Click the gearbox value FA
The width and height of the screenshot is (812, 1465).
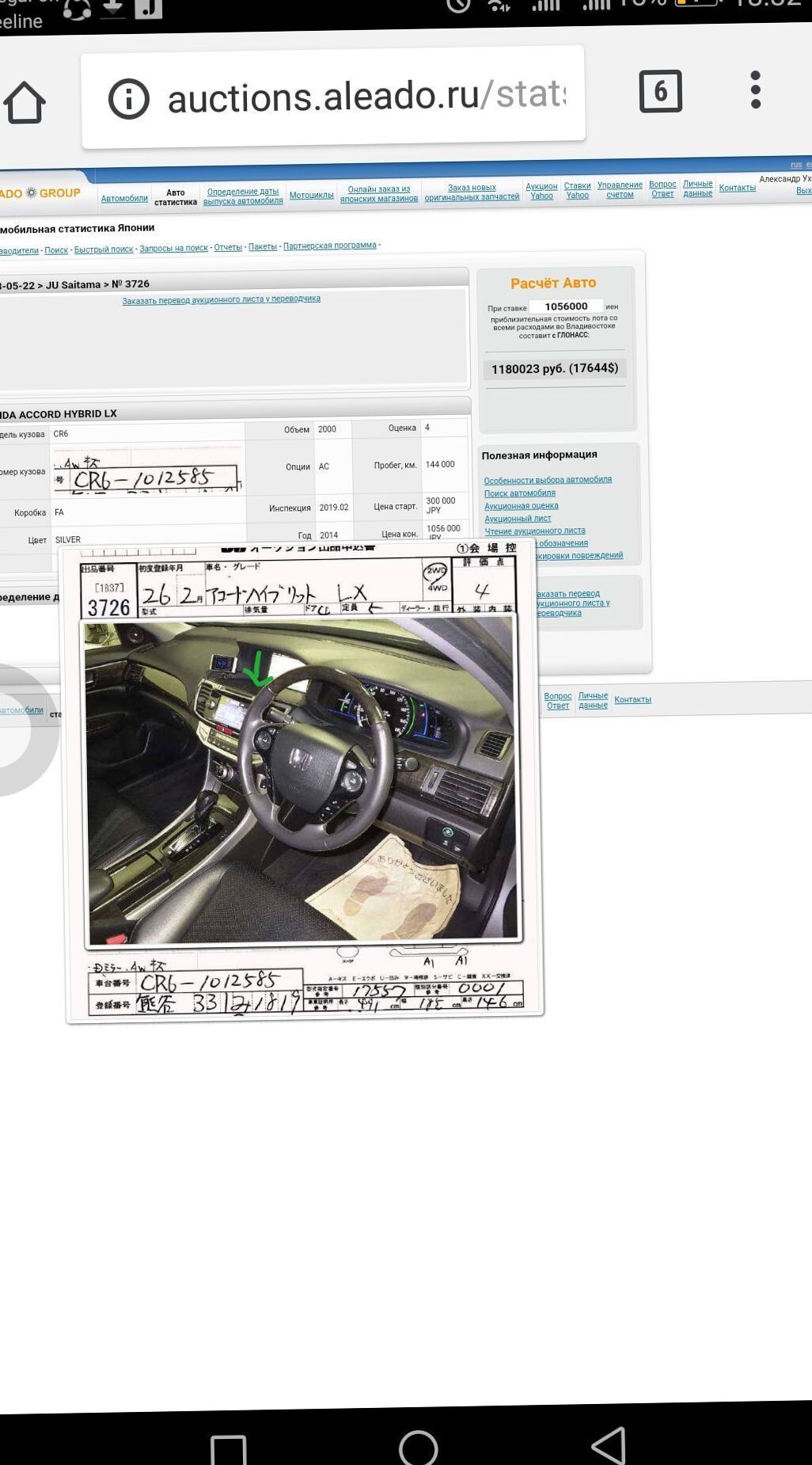(x=59, y=512)
